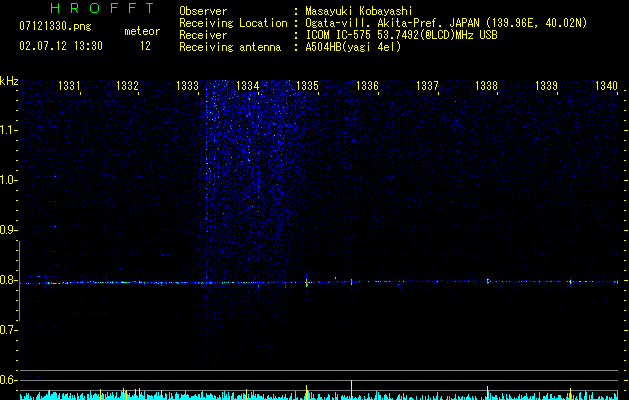Click the time axis label 1332
Screen dimensions: 629x400
(x=127, y=86)
